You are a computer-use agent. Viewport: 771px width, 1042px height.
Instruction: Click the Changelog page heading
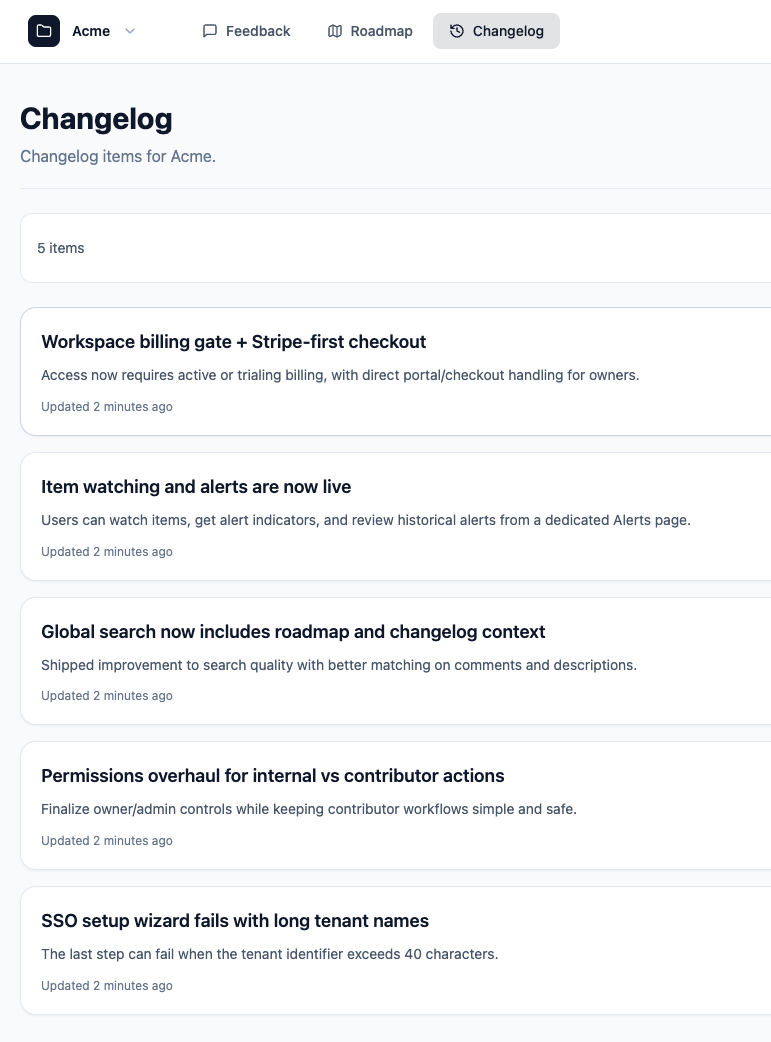96,118
